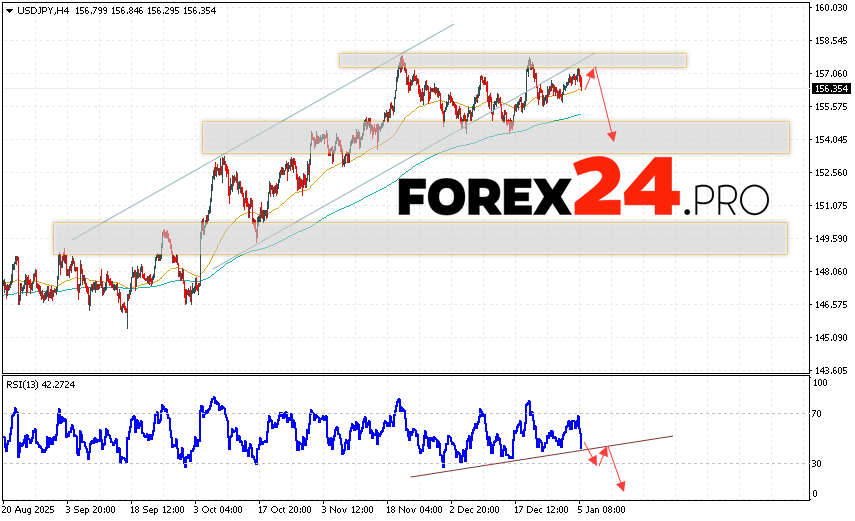The height and width of the screenshot is (521, 855).
Task: Click the 5 Jan 08:00 date label
Action: tap(603, 508)
